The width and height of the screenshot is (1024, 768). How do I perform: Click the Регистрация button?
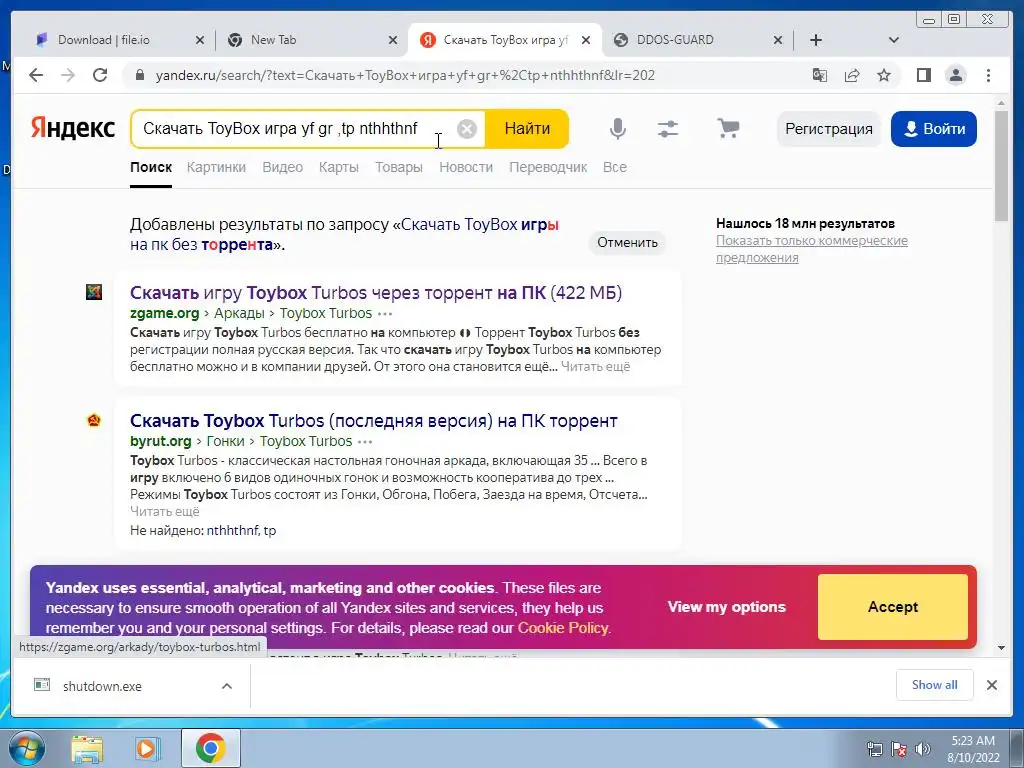click(x=829, y=129)
